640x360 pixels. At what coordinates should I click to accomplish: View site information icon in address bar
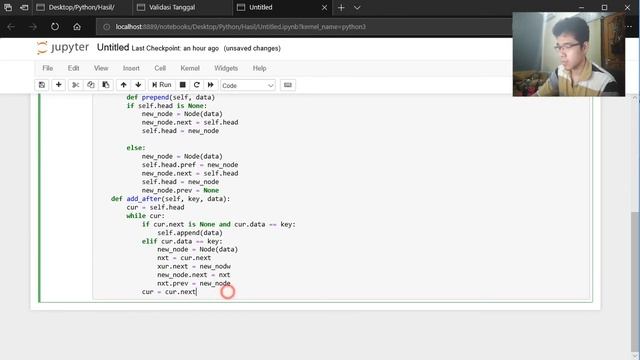(x=107, y=27)
